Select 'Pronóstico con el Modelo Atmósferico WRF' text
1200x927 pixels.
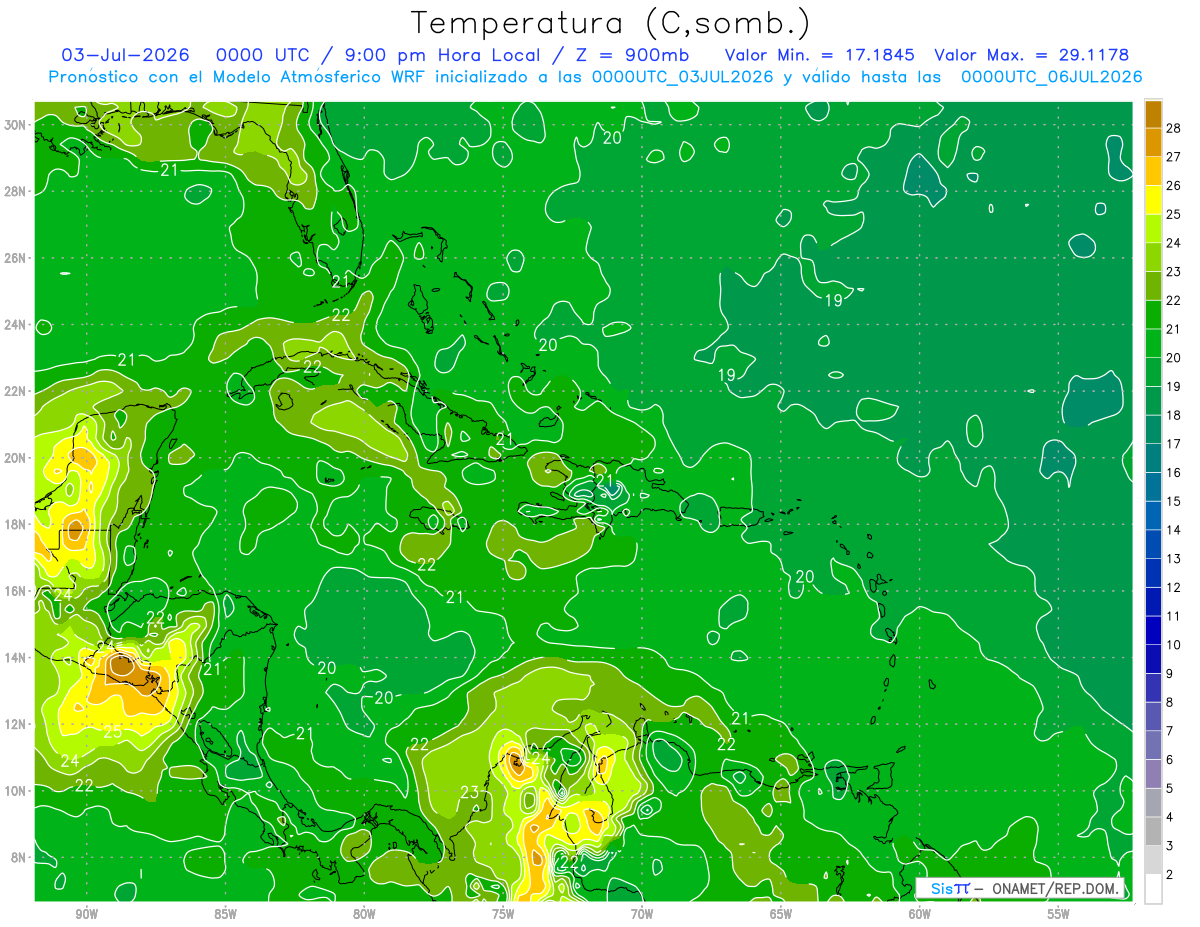[237, 77]
